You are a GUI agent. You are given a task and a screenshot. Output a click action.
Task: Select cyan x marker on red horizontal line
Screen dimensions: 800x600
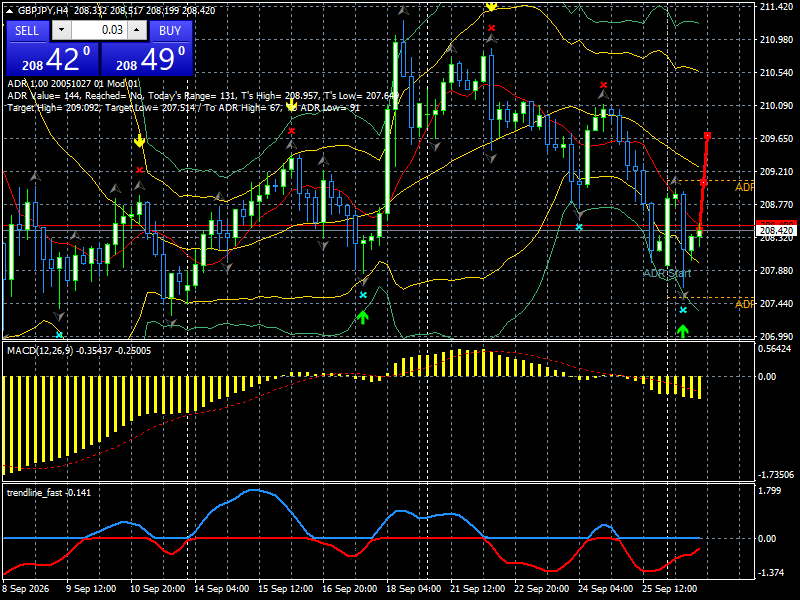click(x=579, y=227)
